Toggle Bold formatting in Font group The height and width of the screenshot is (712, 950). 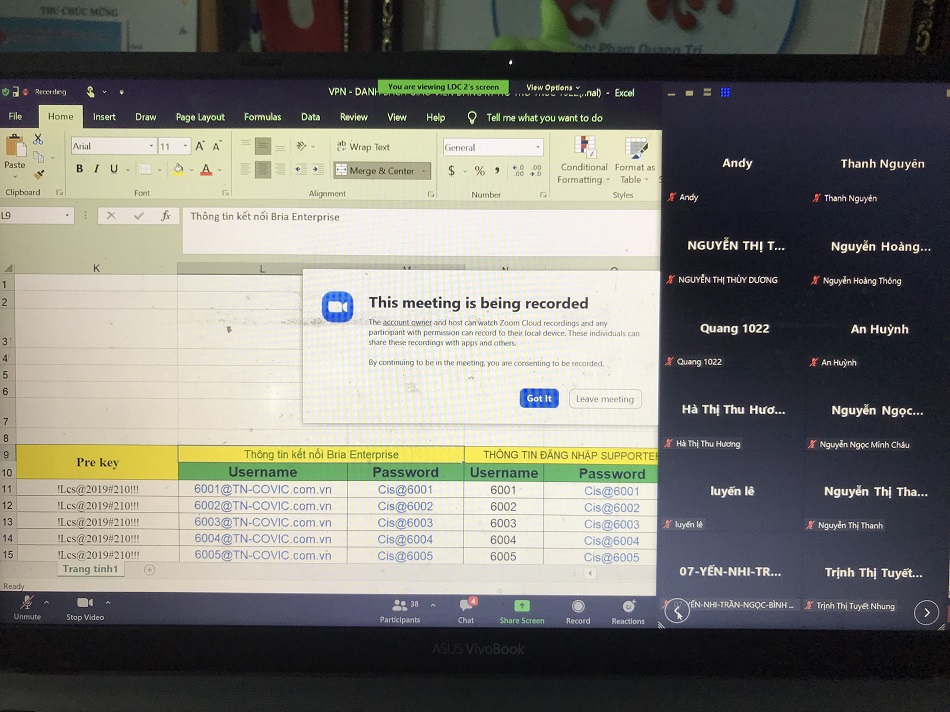point(80,170)
